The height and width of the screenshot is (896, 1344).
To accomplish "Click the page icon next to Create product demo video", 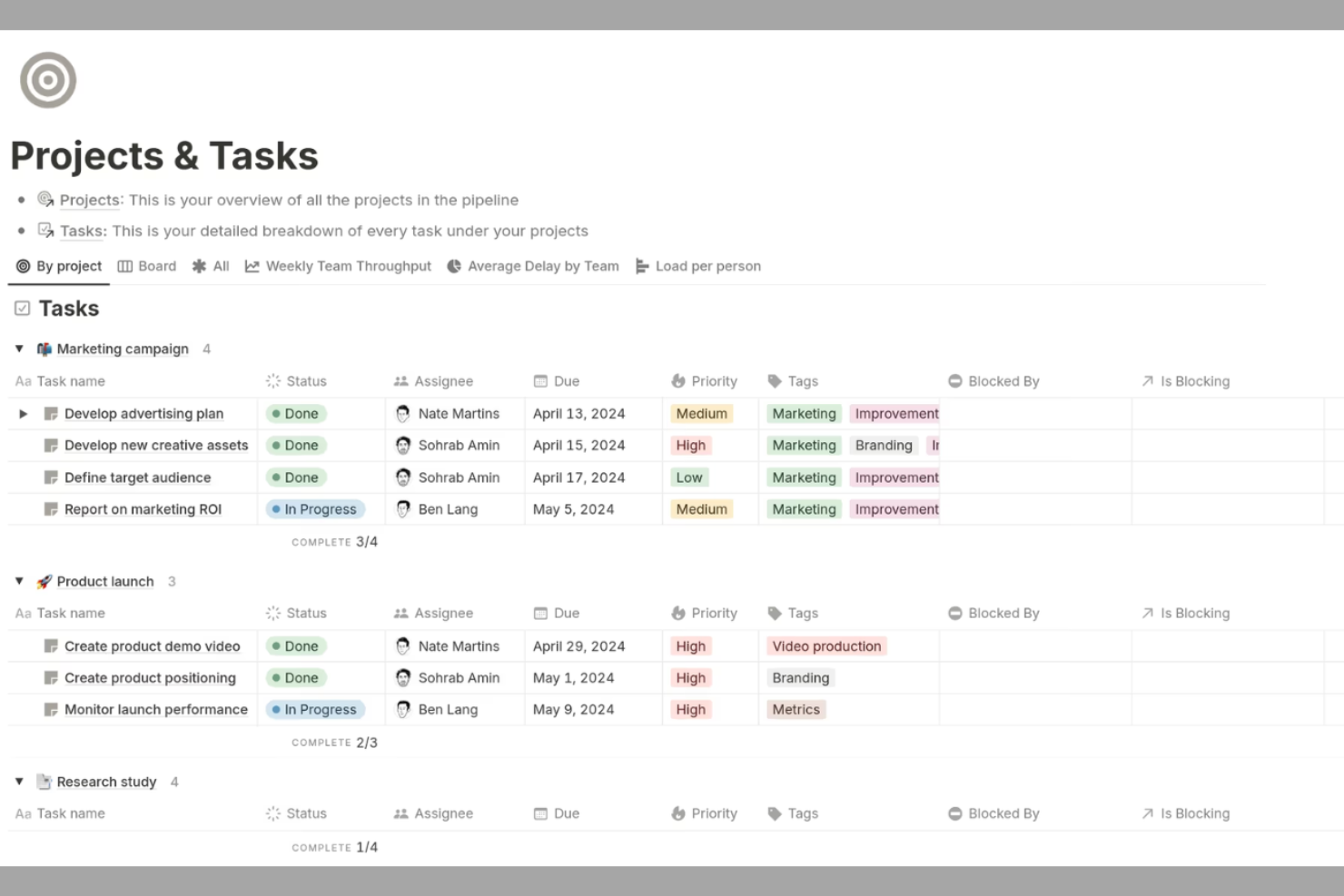I will point(50,645).
